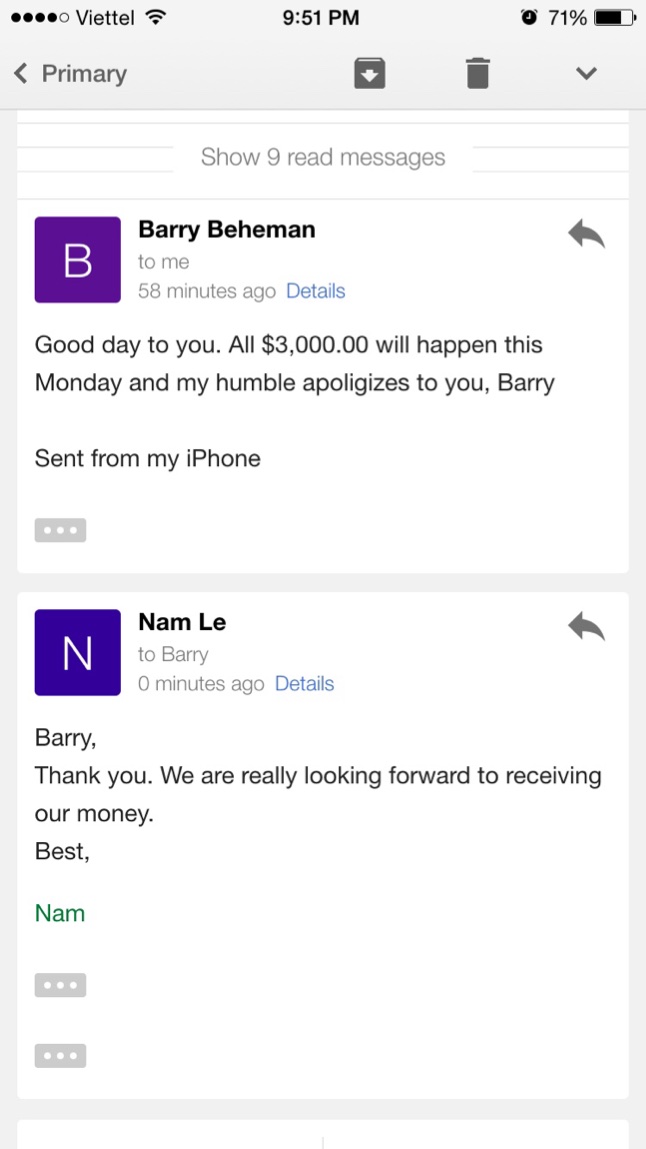Expand quoted text in Barry's message
The width and height of the screenshot is (646, 1149).
(60, 530)
